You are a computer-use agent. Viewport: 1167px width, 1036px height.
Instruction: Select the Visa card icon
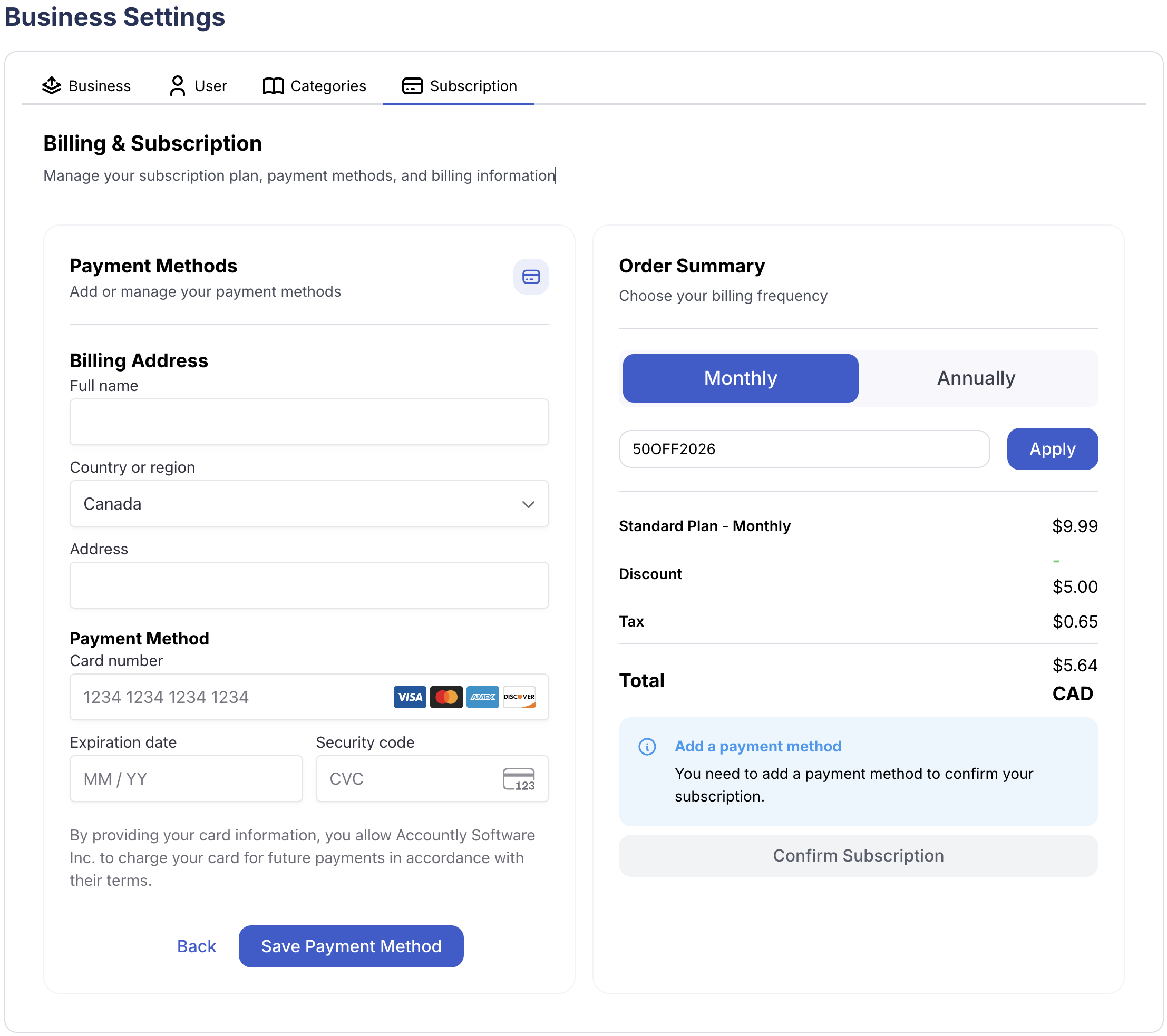point(410,697)
